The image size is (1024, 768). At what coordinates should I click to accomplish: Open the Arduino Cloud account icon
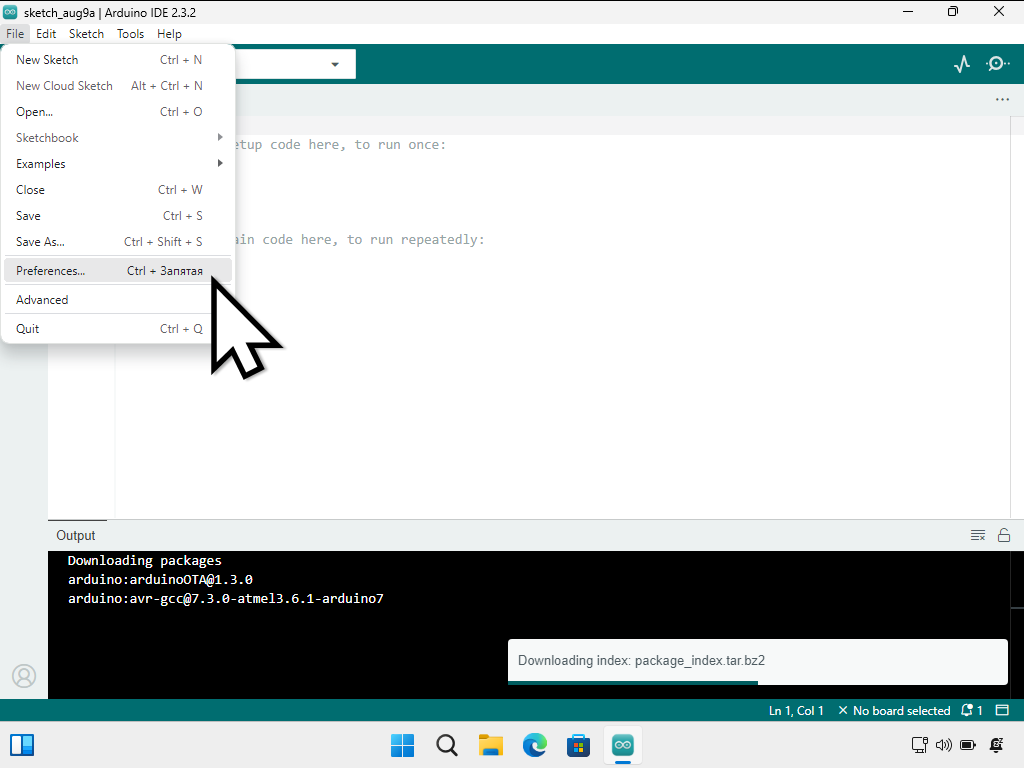[x=24, y=676]
